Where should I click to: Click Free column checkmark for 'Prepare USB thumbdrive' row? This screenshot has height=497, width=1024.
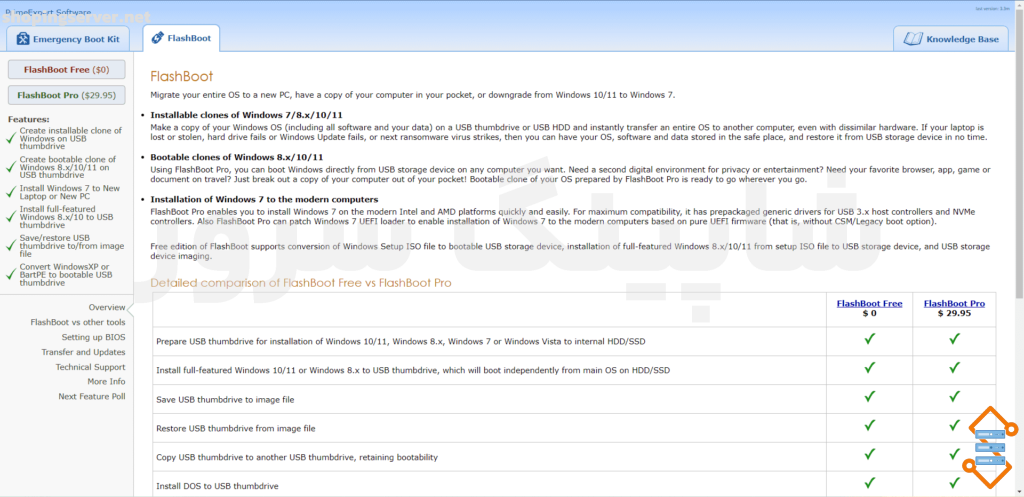point(869,339)
